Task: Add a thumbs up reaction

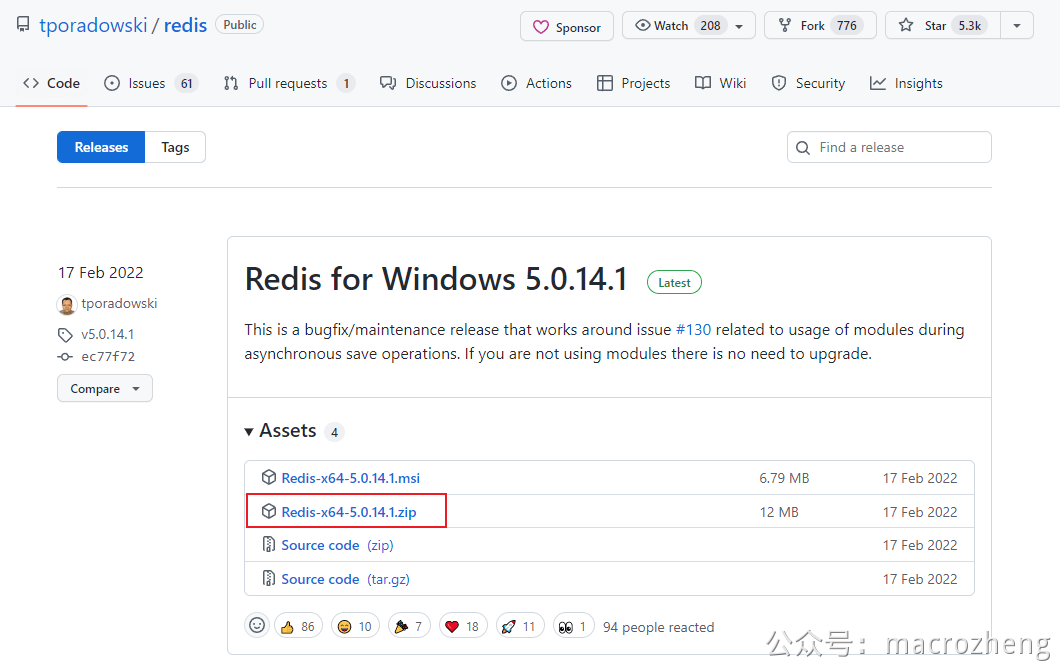Action: 298,627
